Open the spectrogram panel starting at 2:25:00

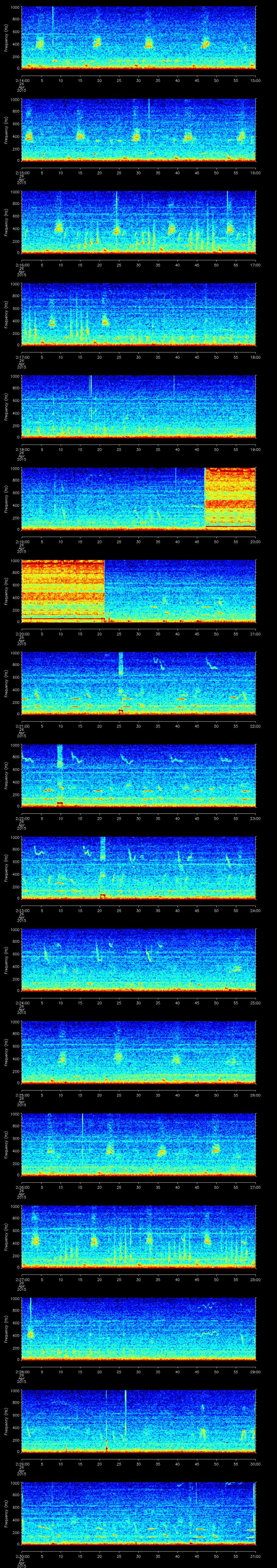click(138, 1052)
